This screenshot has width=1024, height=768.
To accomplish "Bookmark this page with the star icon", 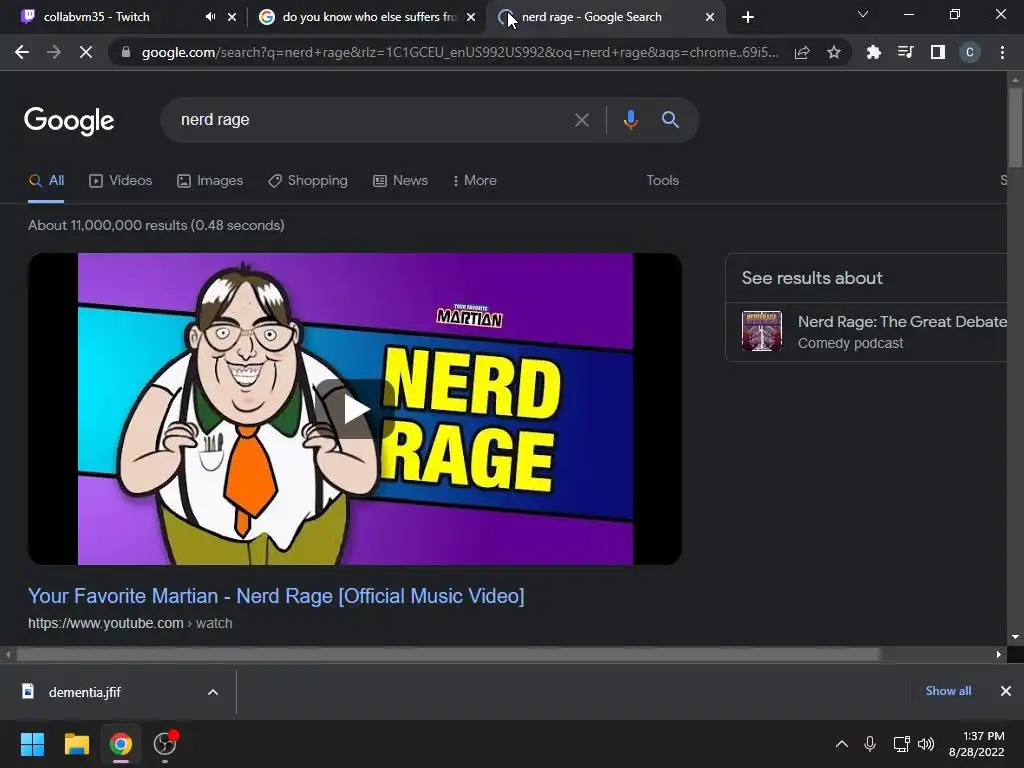I will pos(833,52).
